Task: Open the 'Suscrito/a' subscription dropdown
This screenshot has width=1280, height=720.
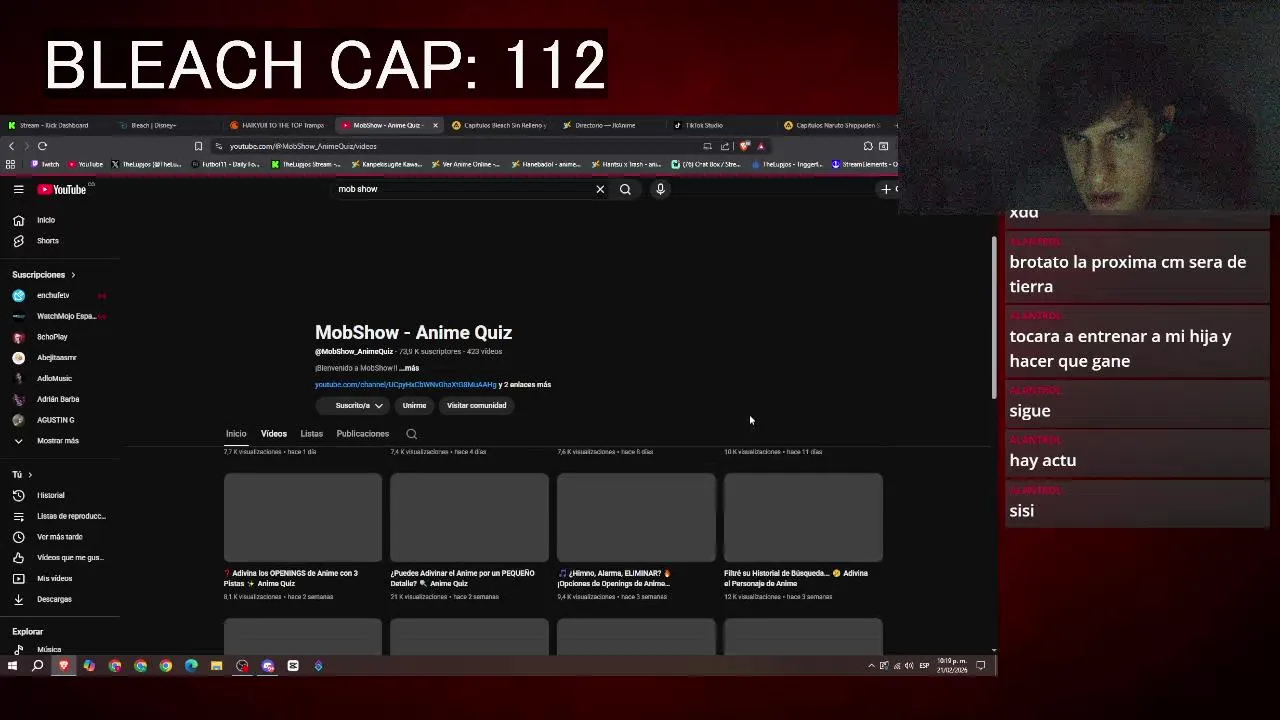Action: [352, 406]
